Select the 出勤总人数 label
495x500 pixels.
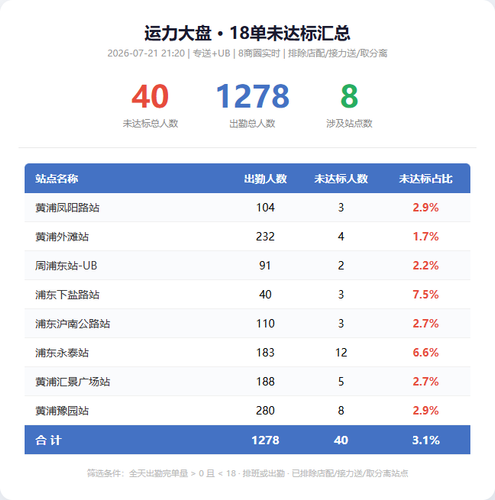252,124
